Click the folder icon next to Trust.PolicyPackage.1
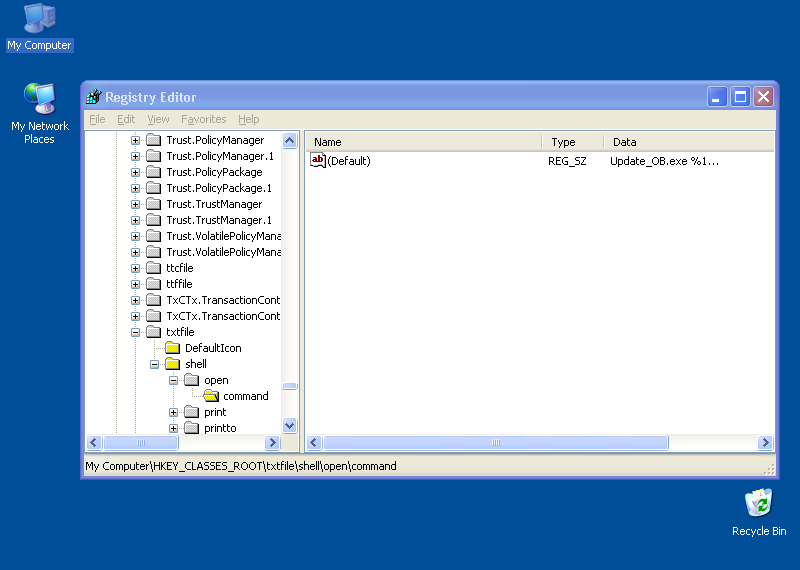800x570 pixels. [154, 188]
